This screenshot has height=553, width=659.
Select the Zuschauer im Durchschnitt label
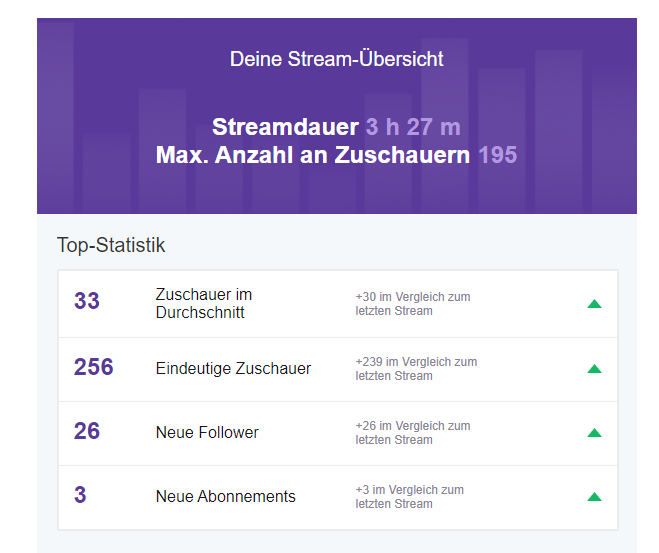click(x=204, y=304)
